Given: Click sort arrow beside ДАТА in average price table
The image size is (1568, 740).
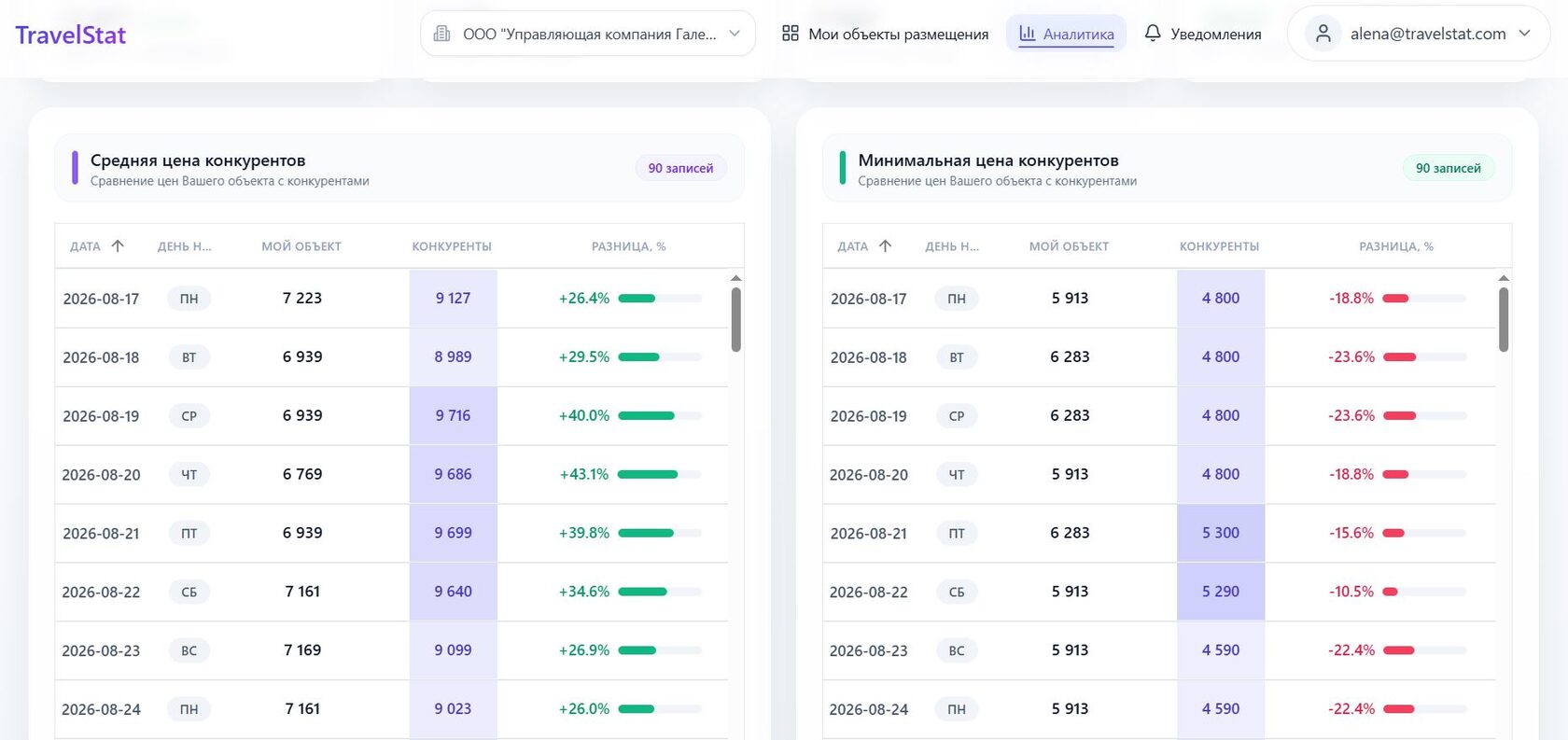Looking at the screenshot, I should pyautogui.click(x=118, y=246).
